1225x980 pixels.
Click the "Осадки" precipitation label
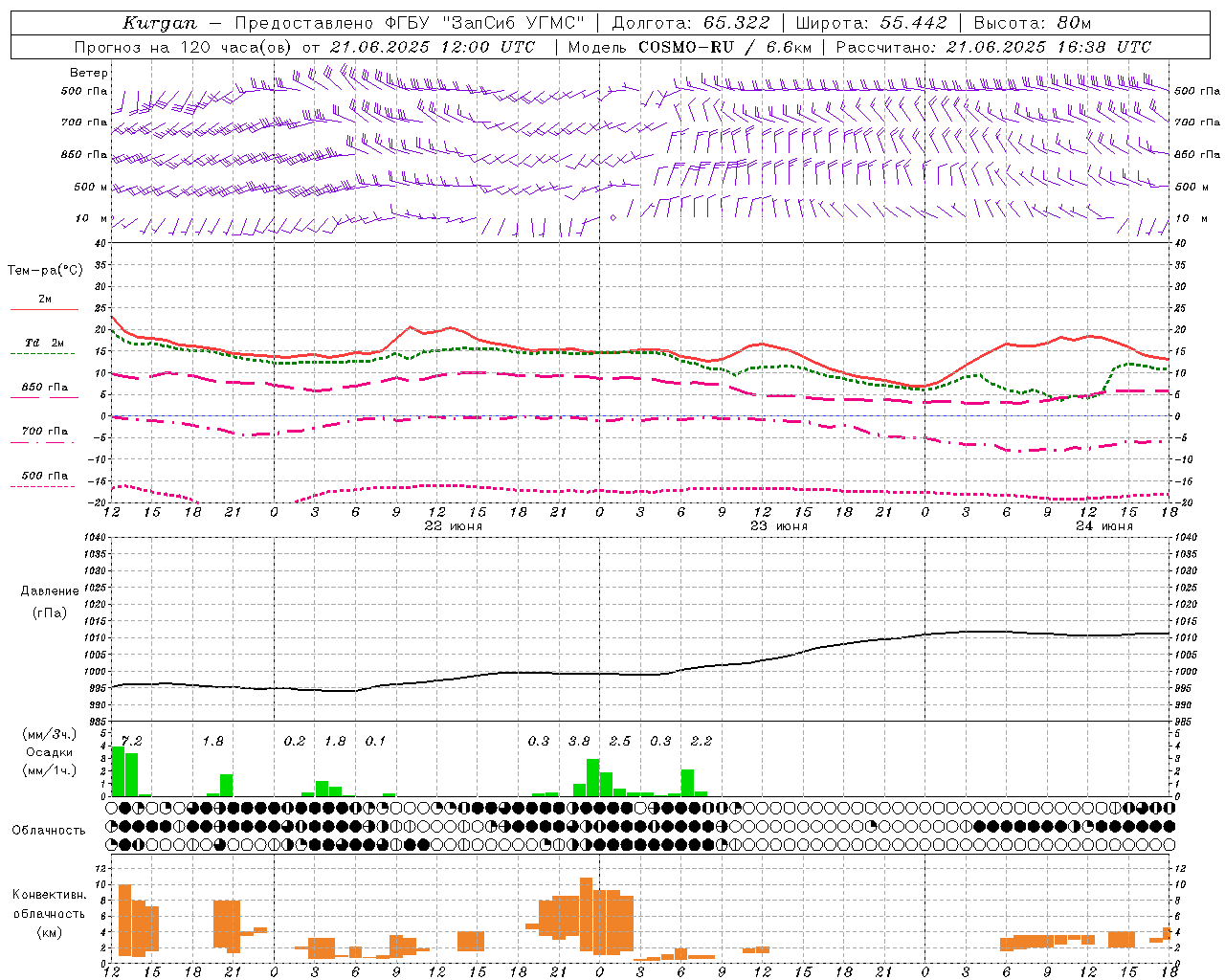click(x=50, y=752)
